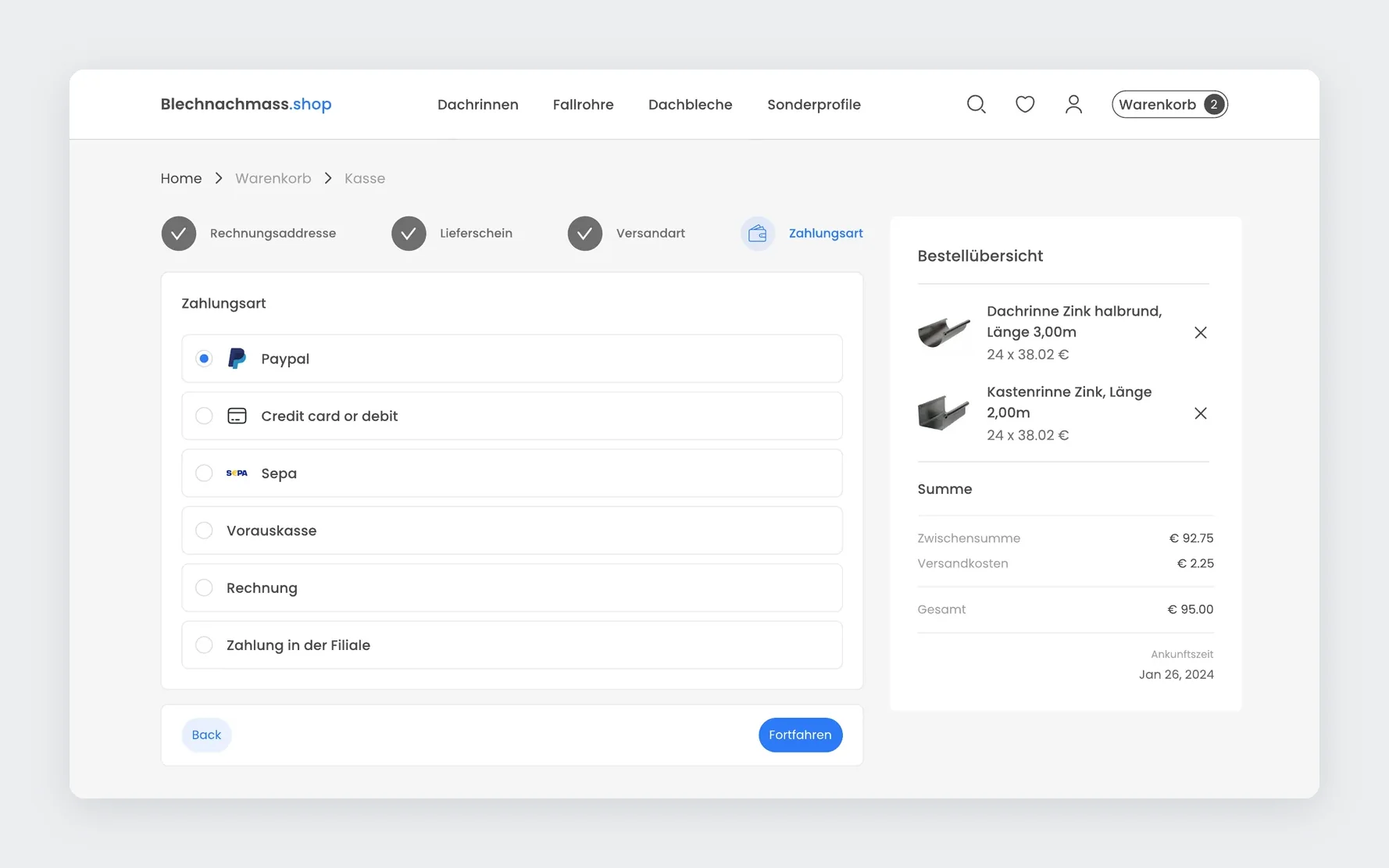Open the wishlist heart icon

[x=1024, y=104]
